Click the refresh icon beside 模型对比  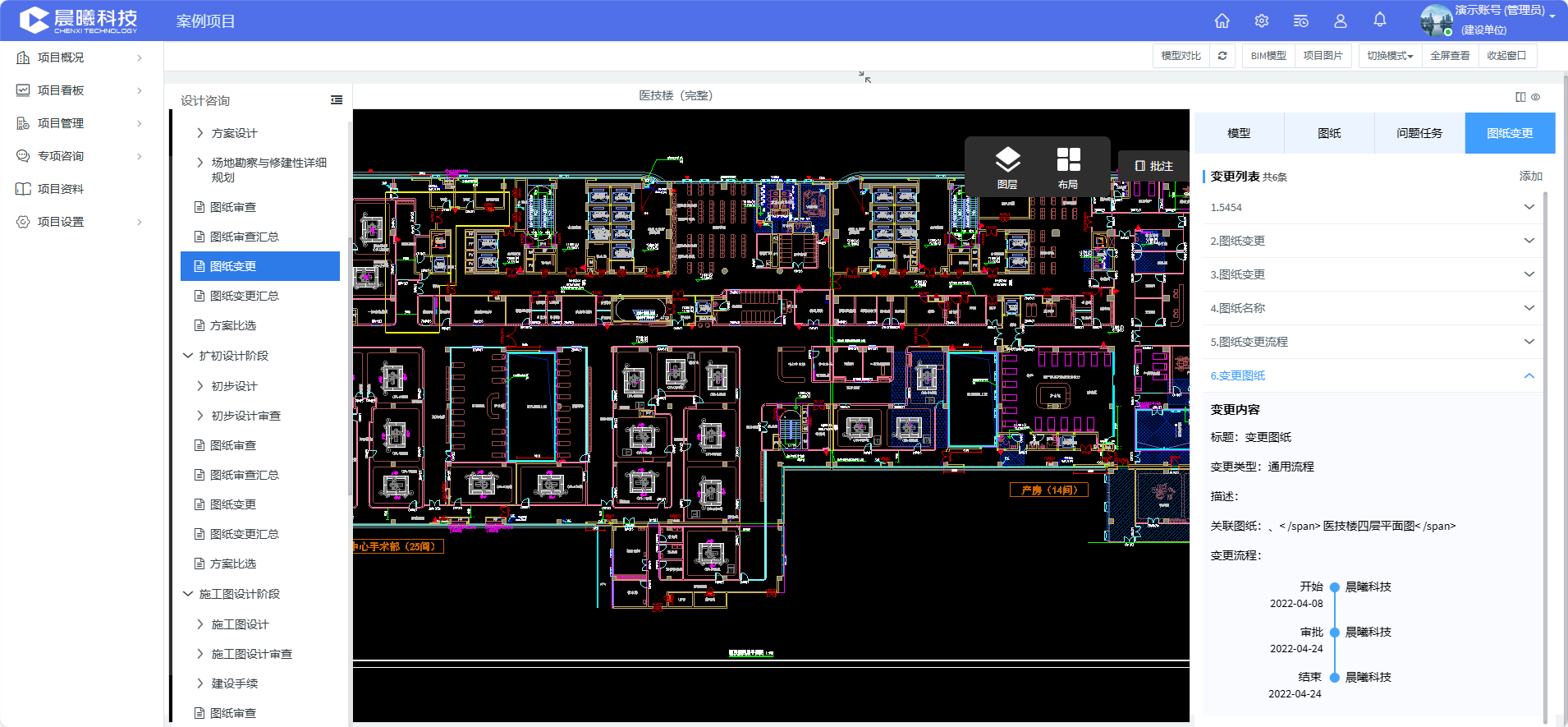pyautogui.click(x=1222, y=56)
